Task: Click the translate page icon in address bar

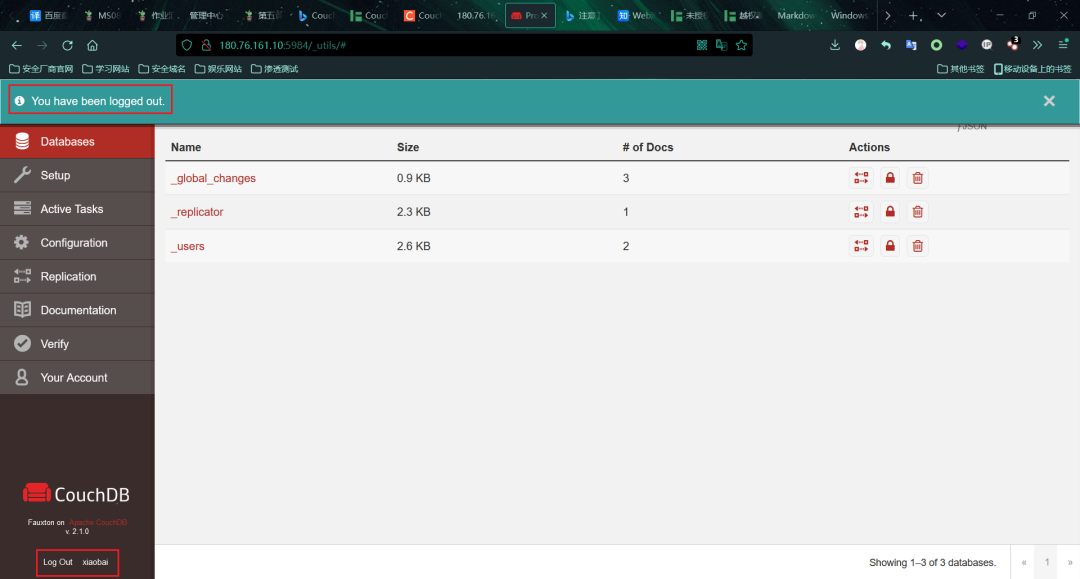Action: (x=721, y=45)
